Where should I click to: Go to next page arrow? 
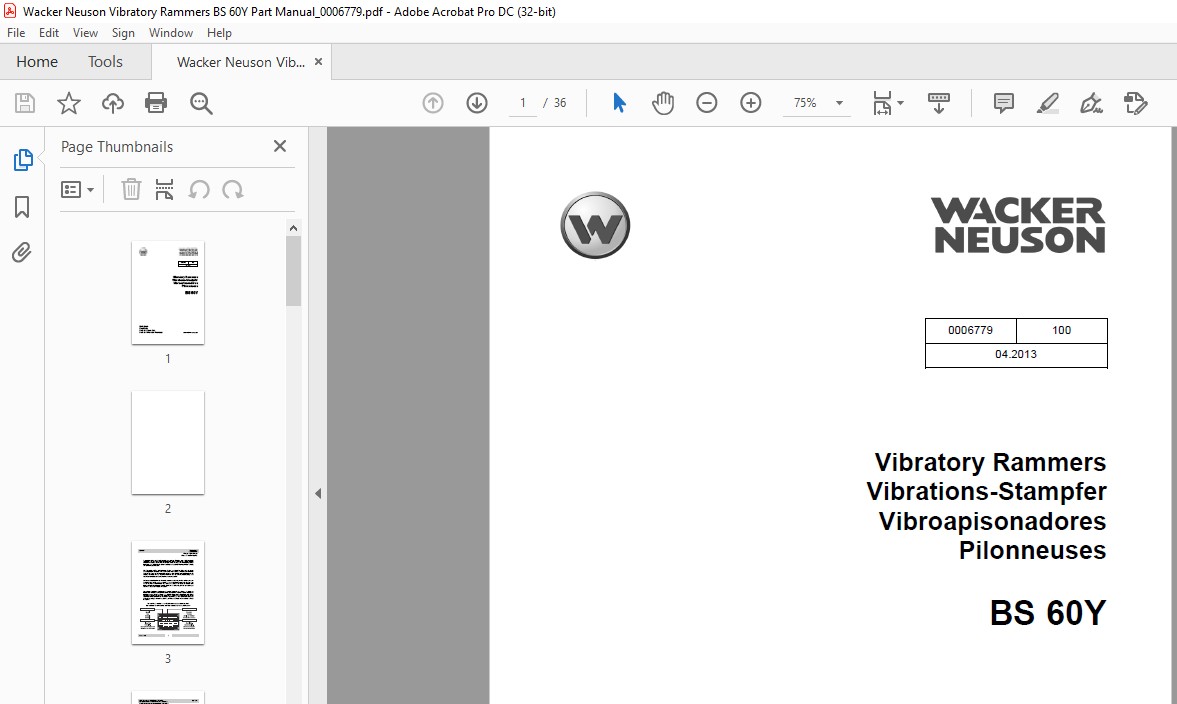[x=477, y=103]
